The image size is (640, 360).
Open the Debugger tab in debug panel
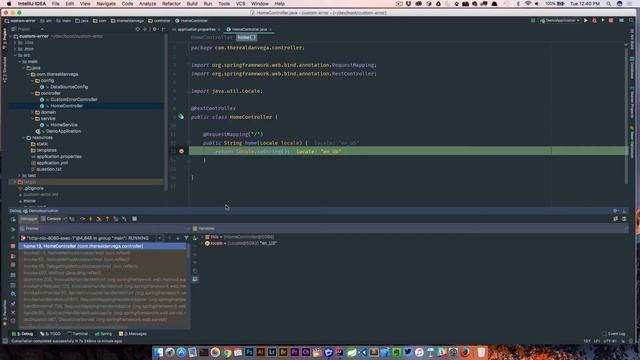(x=29, y=219)
